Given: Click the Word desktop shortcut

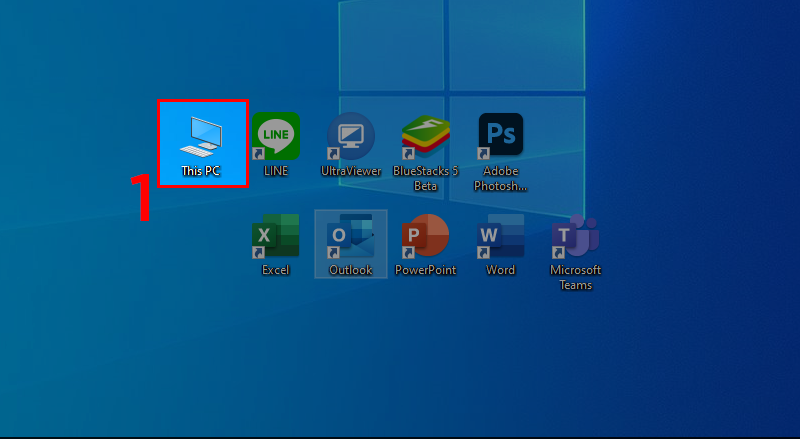Looking at the screenshot, I should (x=501, y=236).
